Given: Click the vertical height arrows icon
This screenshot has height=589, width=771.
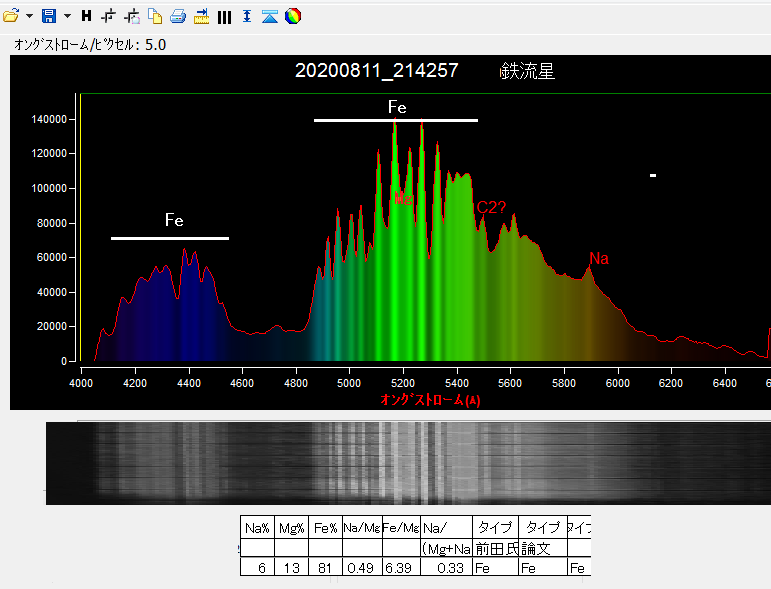Looking at the screenshot, I should click(247, 16).
